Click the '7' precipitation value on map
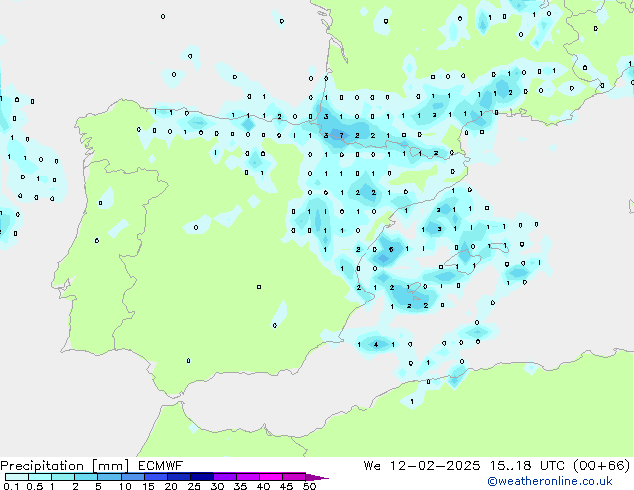The width and height of the screenshot is (634, 490). tap(342, 135)
